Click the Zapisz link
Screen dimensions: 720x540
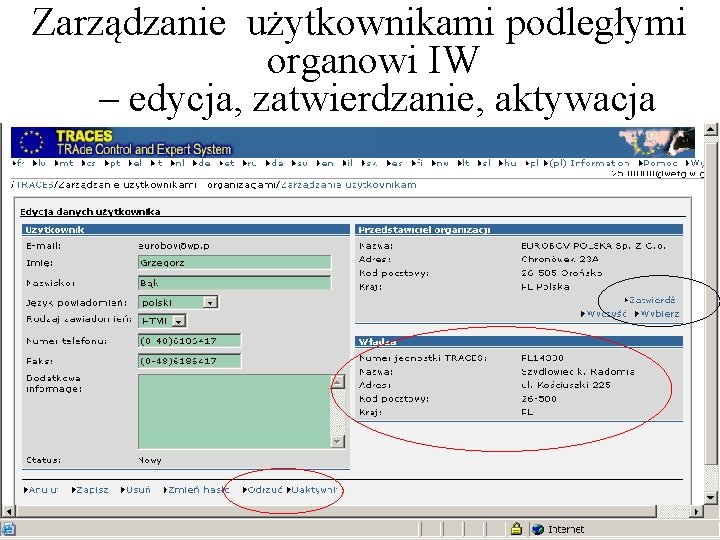pyautogui.click(x=90, y=490)
